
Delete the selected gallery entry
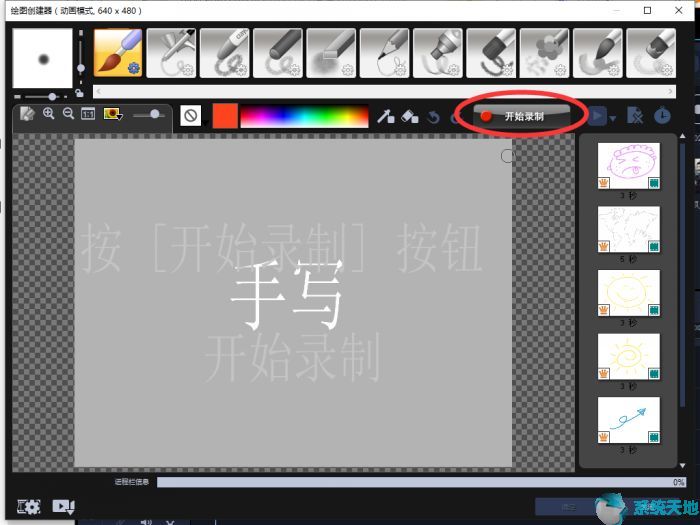[x=635, y=116]
